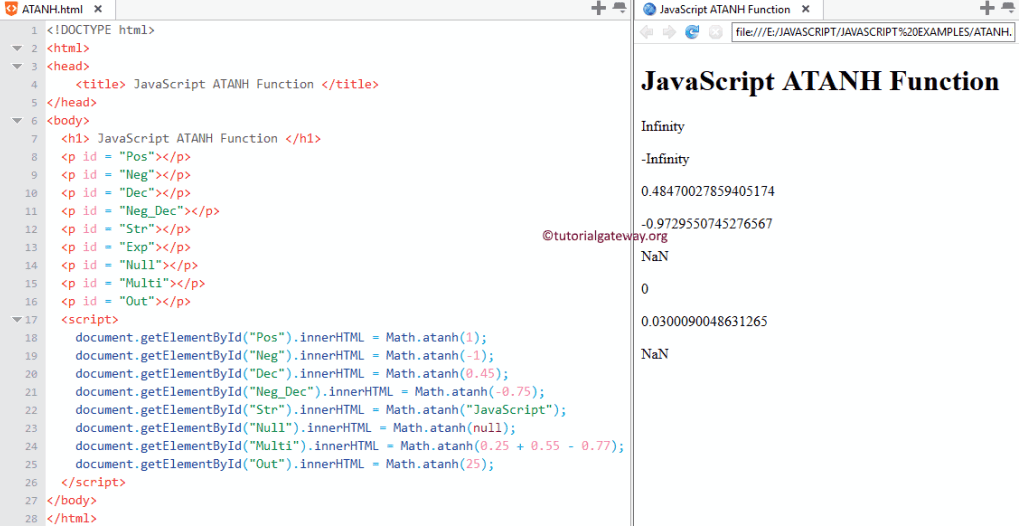The width and height of the screenshot is (1019, 526).
Task: Go forward in the browser preview
Action: click(669, 32)
